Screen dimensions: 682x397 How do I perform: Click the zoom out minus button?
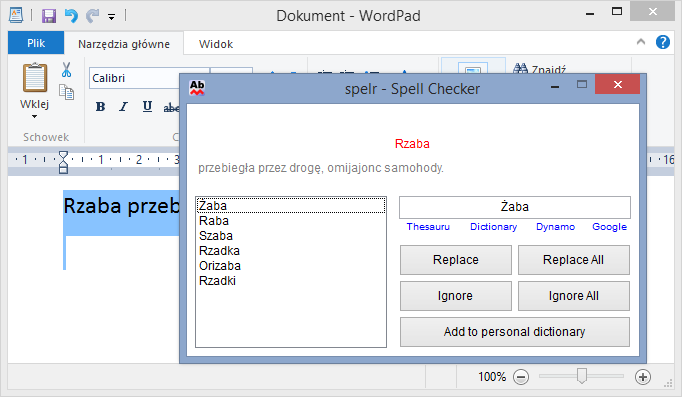pyautogui.click(x=521, y=377)
